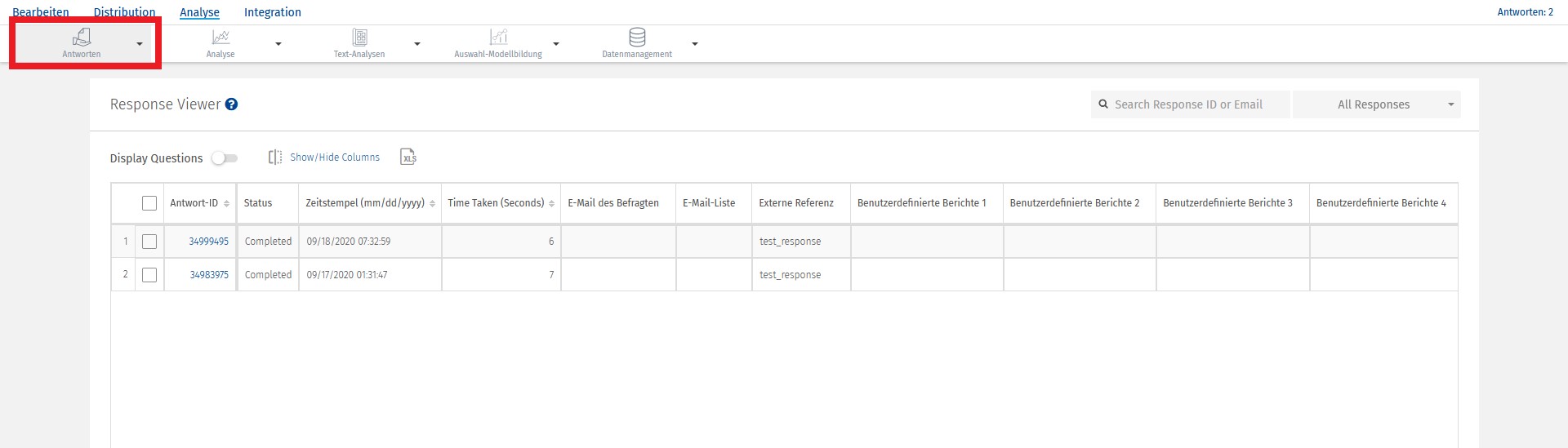
Task: Expand the Analyse toolbar dropdown arrow
Action: (x=278, y=44)
